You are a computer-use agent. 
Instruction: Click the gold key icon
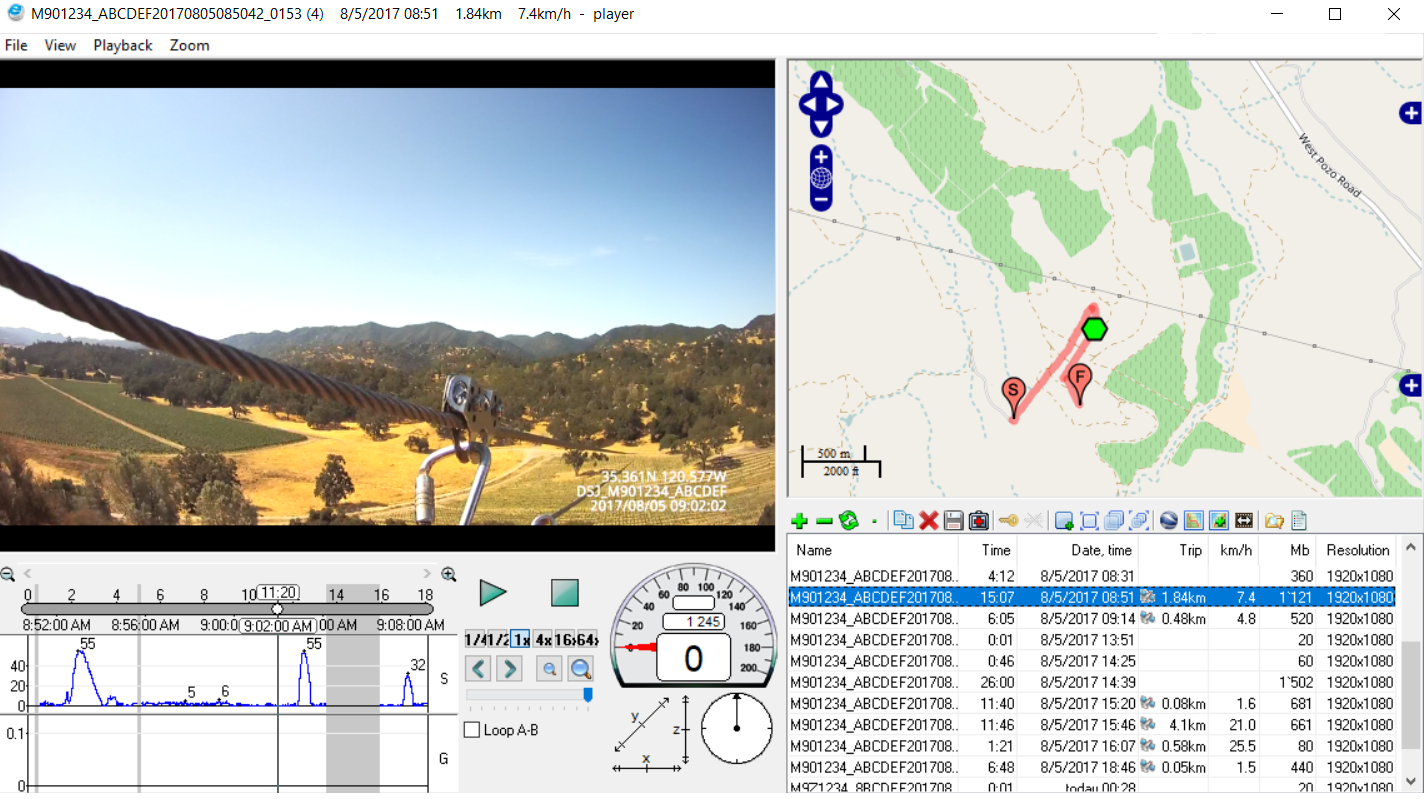point(1008,521)
